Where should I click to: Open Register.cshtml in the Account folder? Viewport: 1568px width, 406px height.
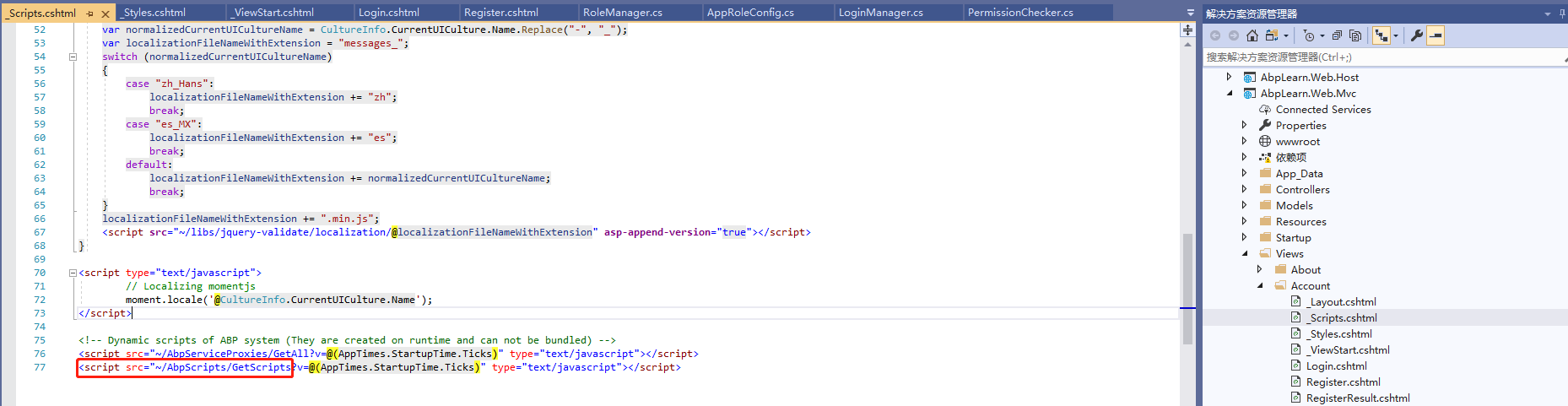click(1343, 382)
